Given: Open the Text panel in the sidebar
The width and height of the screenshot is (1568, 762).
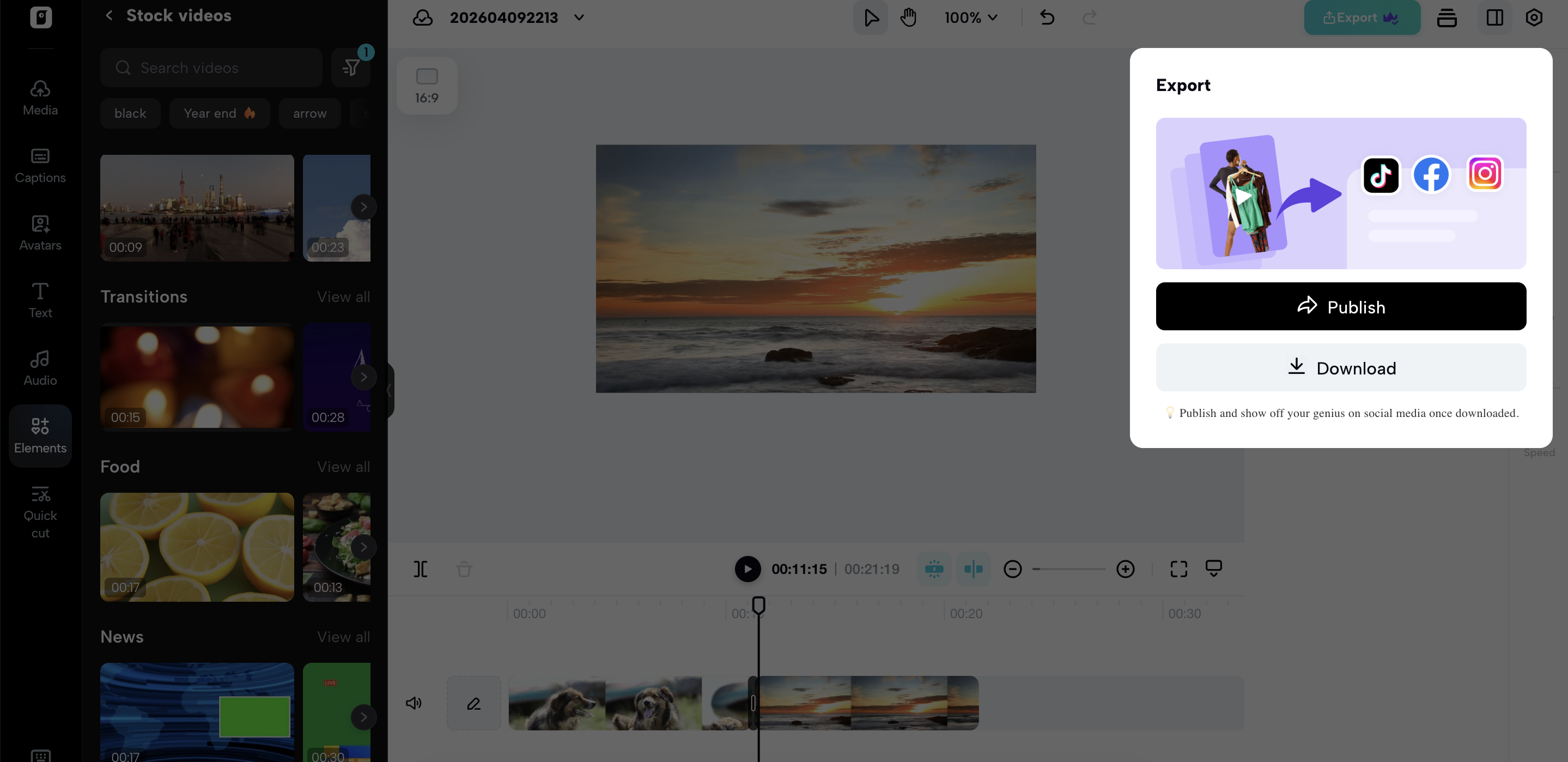Looking at the screenshot, I should pos(40,300).
